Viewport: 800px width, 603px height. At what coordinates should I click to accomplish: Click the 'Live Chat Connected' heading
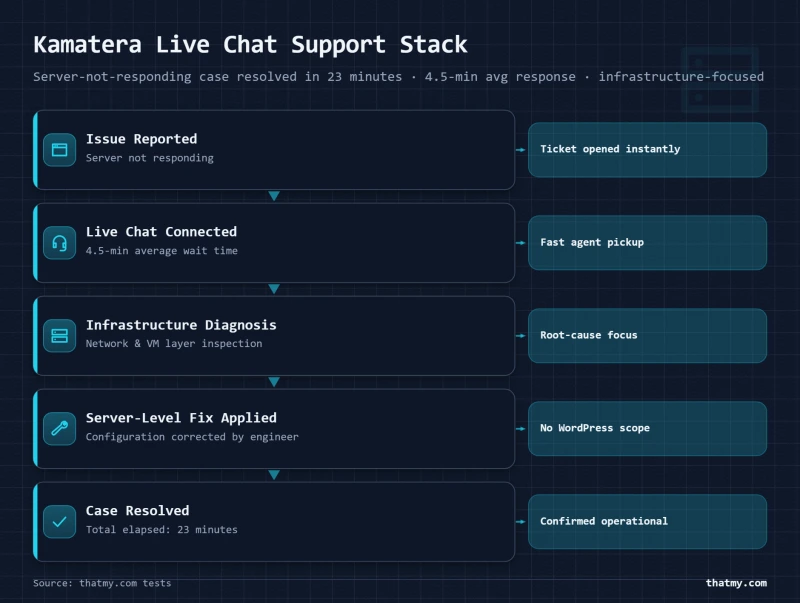tap(161, 232)
